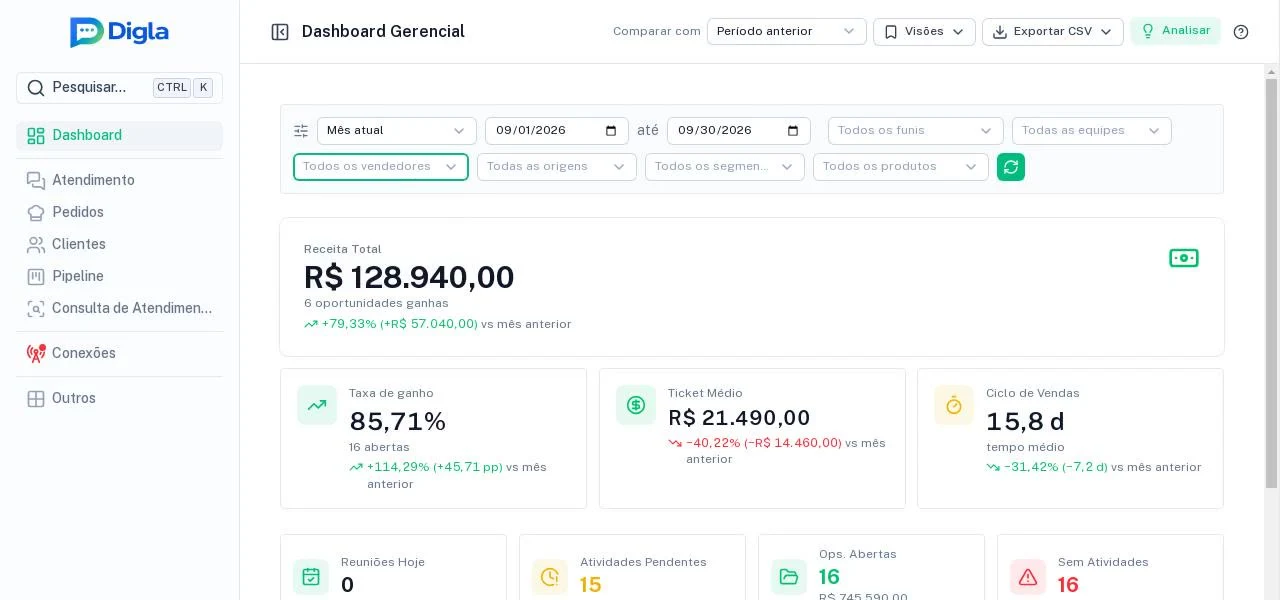Open Clientes in the sidebar

click(119, 245)
